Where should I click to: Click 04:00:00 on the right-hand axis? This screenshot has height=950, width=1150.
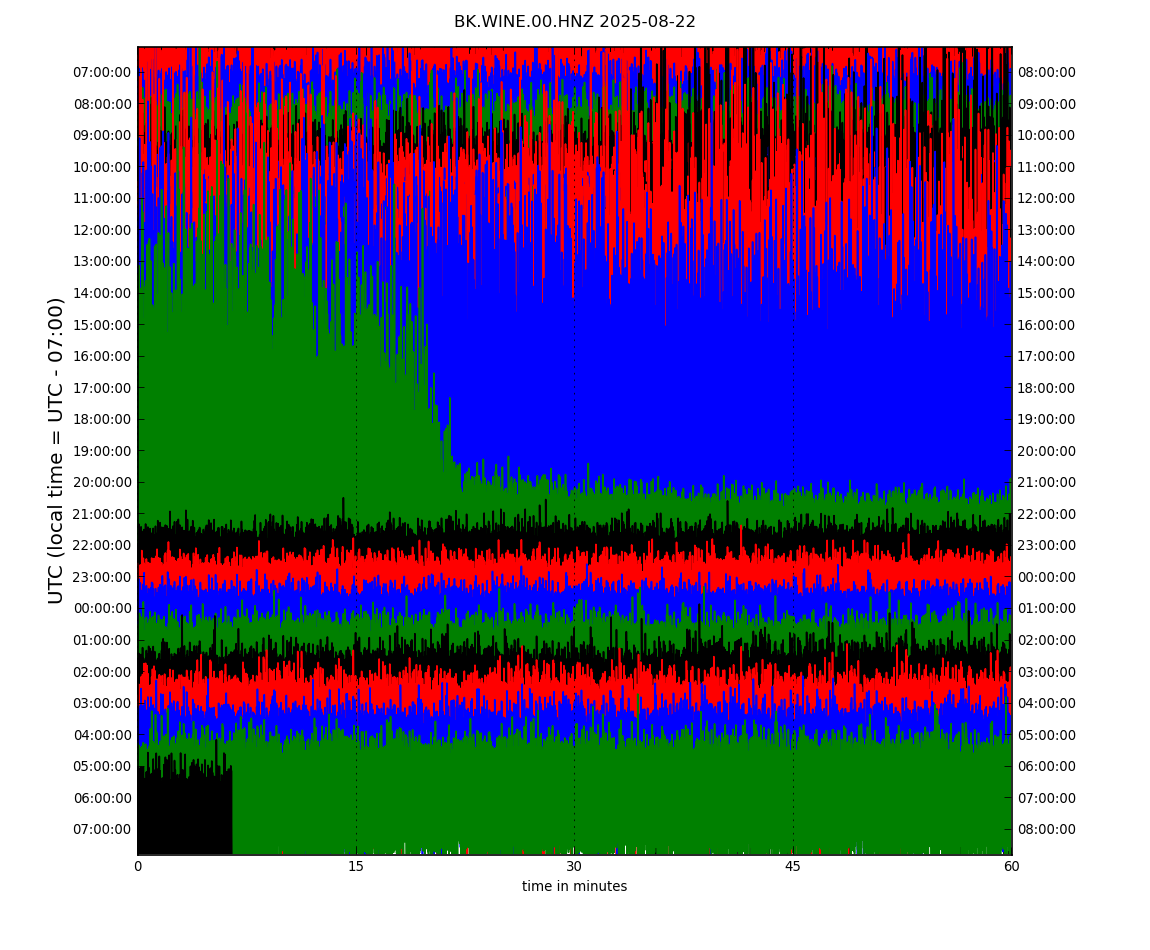point(1047,704)
